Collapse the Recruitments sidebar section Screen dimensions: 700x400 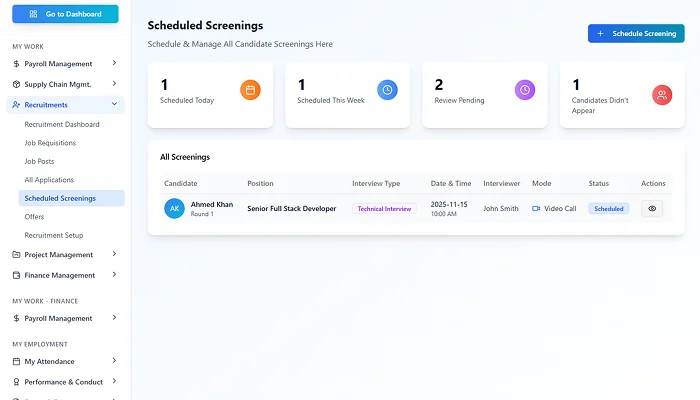click(114, 104)
